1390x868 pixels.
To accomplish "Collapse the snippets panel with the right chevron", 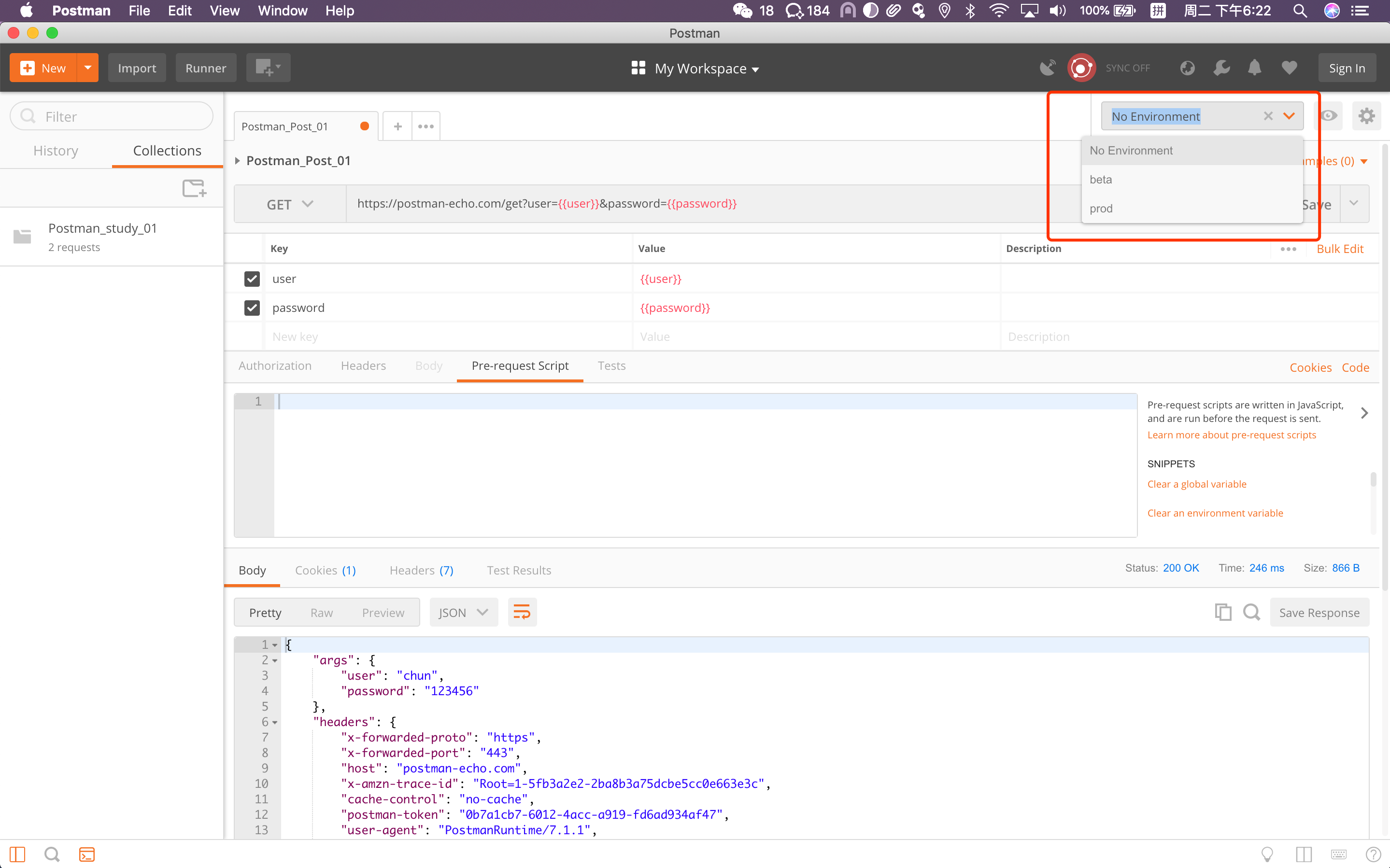I will tap(1365, 413).
